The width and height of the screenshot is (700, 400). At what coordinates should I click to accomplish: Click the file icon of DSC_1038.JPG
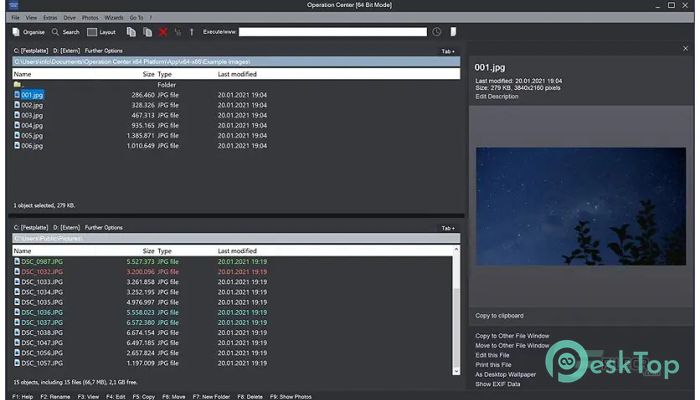coord(17,333)
